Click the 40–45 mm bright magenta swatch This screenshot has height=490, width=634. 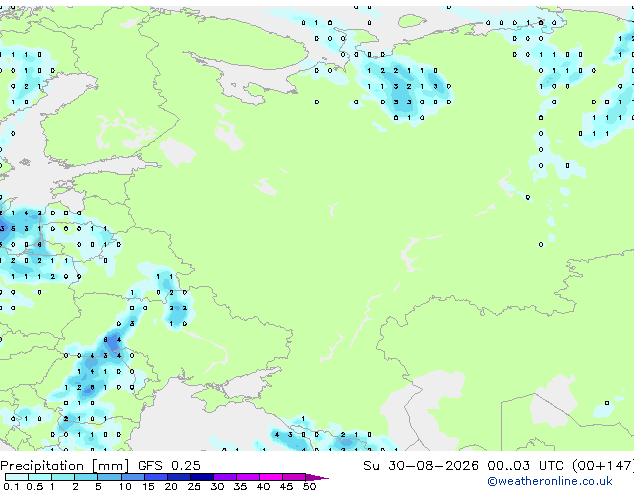(x=271, y=477)
